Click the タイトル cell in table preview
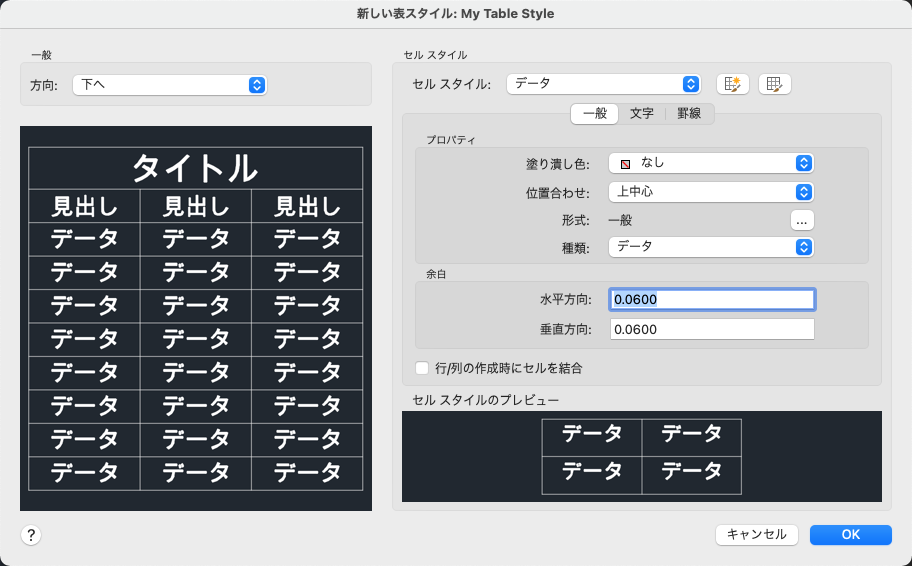912x566 pixels. pos(195,168)
